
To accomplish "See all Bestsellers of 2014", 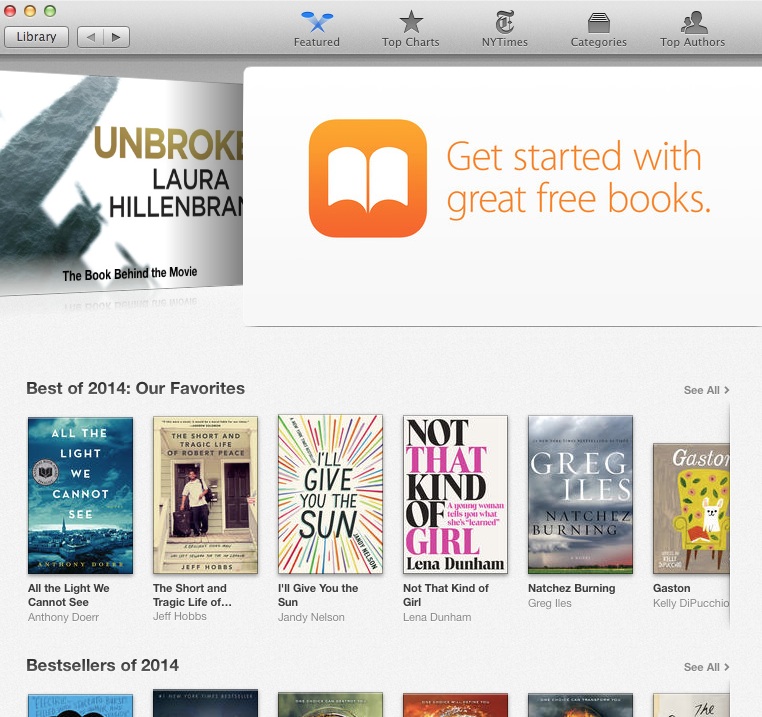I will pyautogui.click(x=706, y=667).
